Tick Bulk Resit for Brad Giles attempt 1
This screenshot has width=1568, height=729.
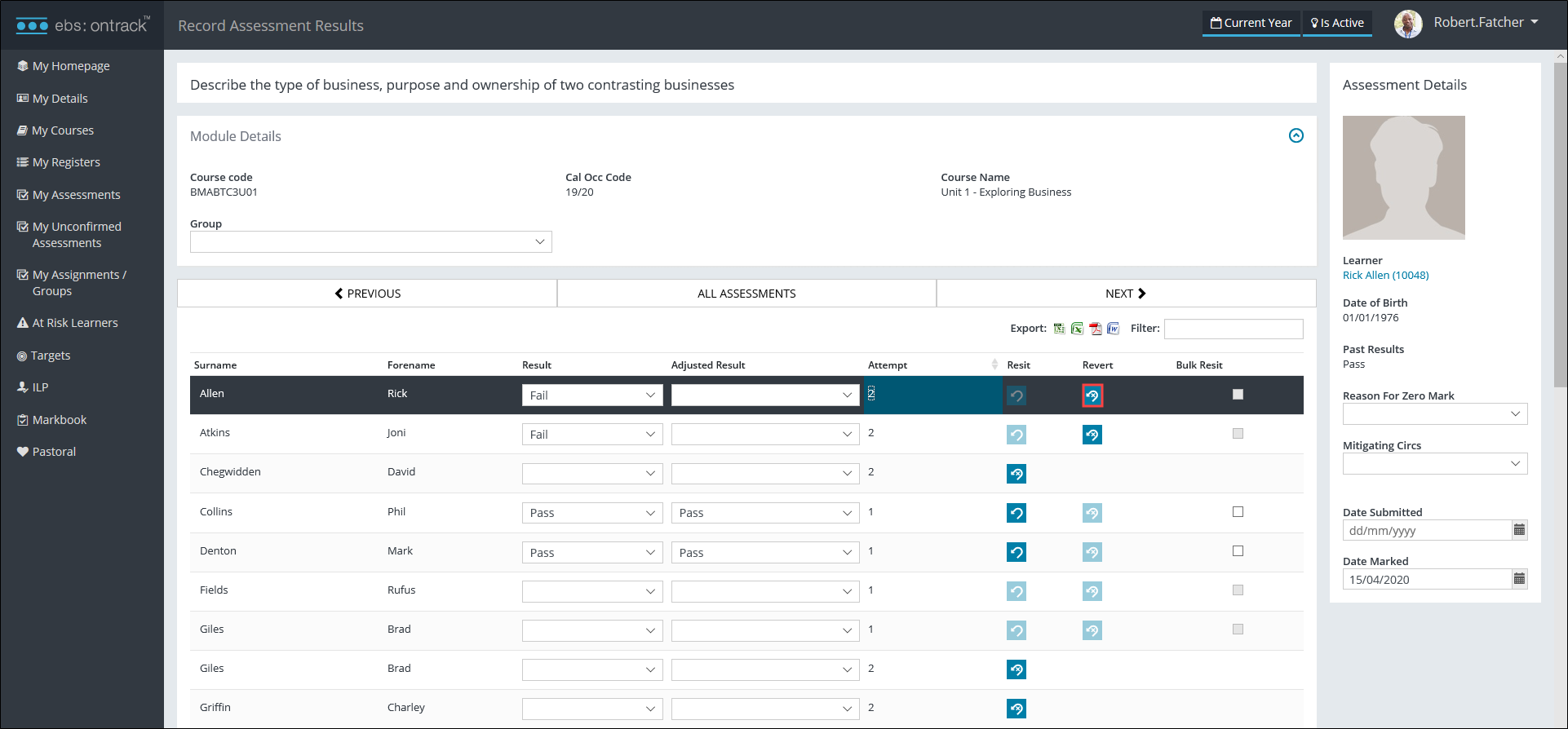pyautogui.click(x=1238, y=629)
